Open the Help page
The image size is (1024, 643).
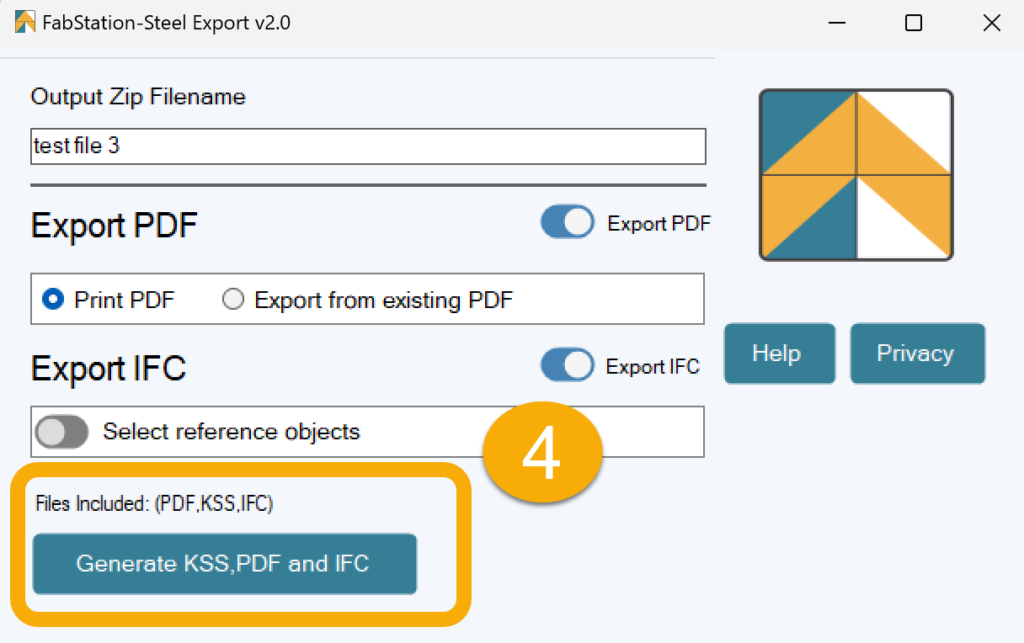[x=779, y=353]
